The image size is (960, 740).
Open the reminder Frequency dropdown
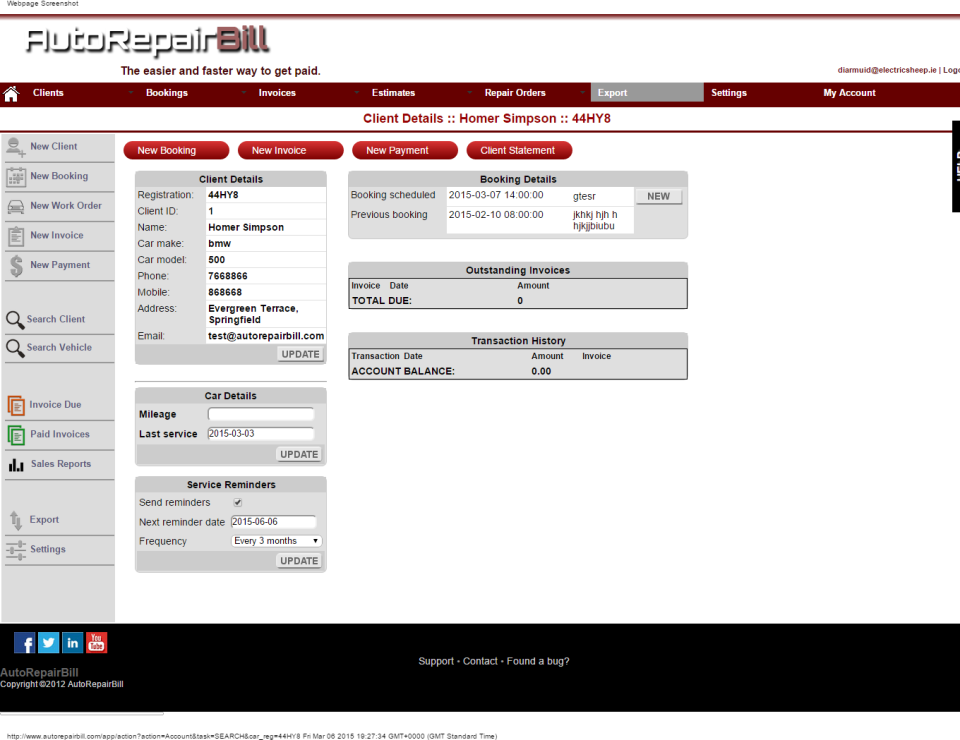coord(276,540)
